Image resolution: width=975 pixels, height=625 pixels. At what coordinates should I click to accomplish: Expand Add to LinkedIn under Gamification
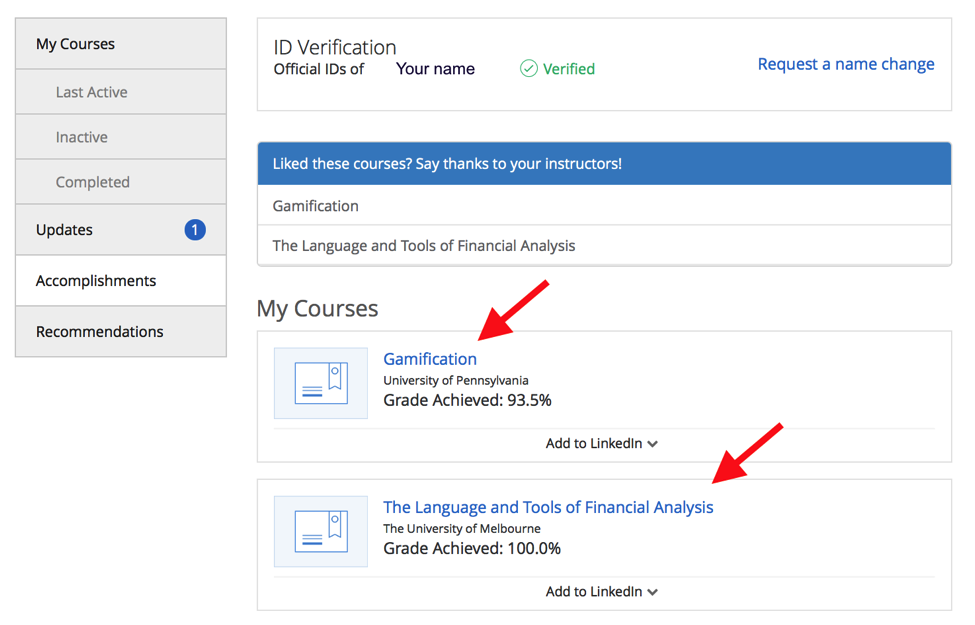(602, 443)
